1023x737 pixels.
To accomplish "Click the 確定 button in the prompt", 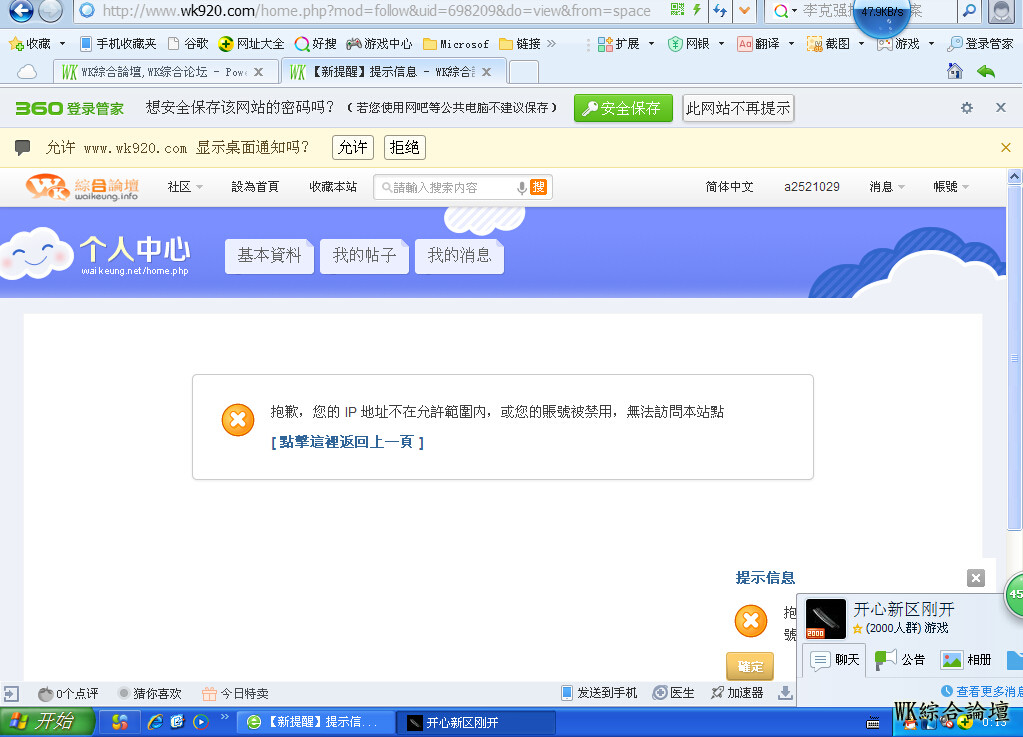I will click(x=750, y=666).
